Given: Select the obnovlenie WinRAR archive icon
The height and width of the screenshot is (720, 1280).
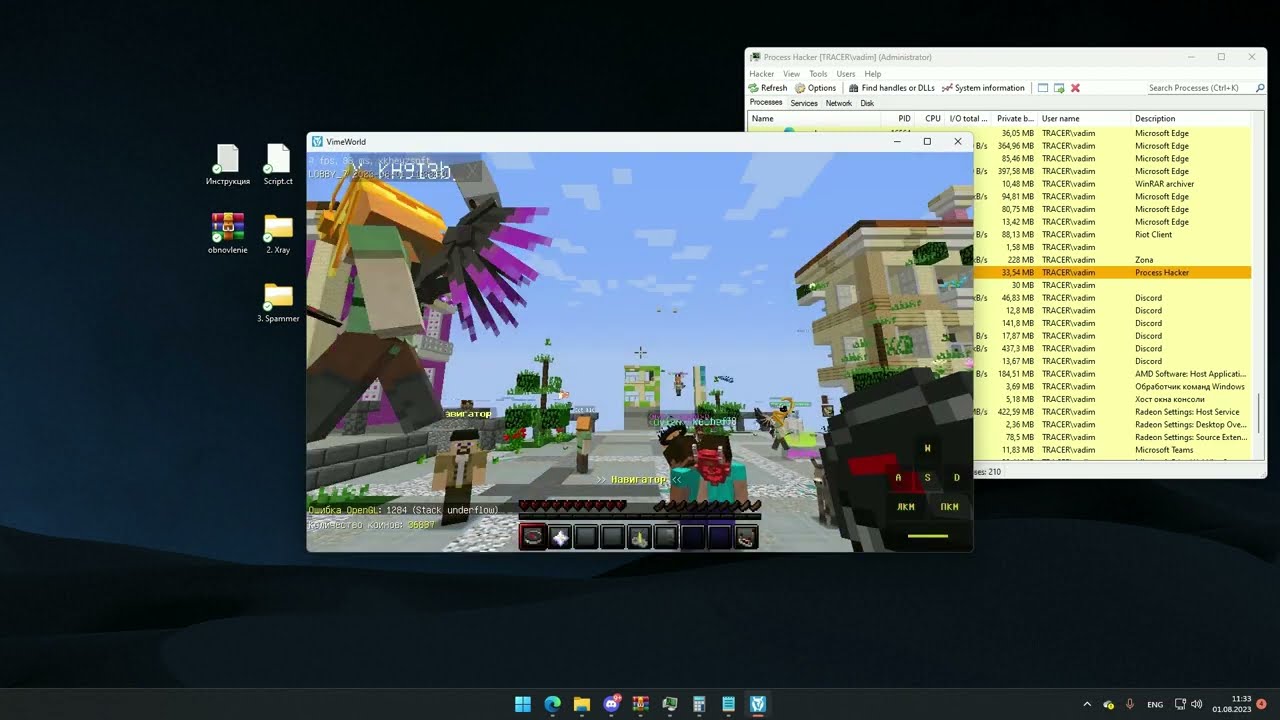Looking at the screenshot, I should point(228,234).
